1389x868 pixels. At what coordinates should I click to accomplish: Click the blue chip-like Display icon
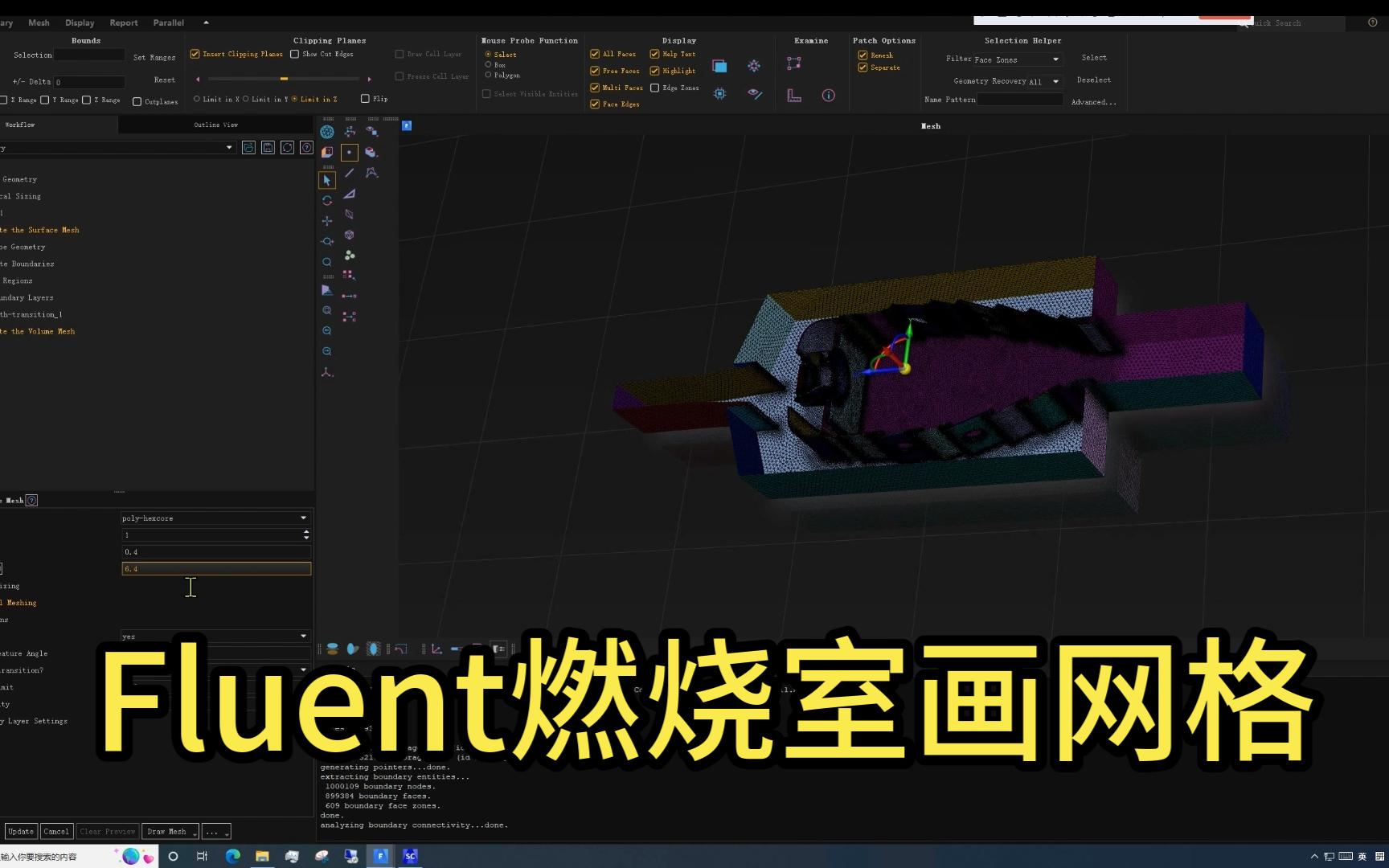pos(719,94)
